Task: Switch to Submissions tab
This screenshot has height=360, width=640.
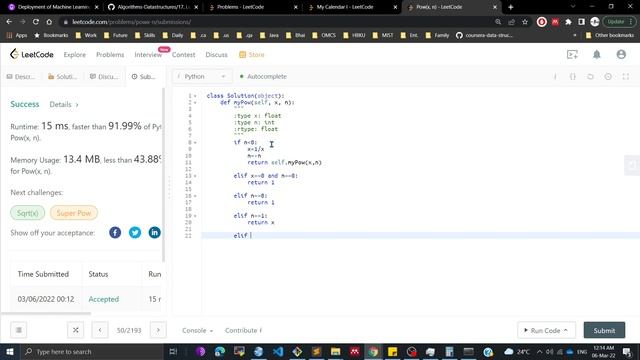Action: click(144, 76)
